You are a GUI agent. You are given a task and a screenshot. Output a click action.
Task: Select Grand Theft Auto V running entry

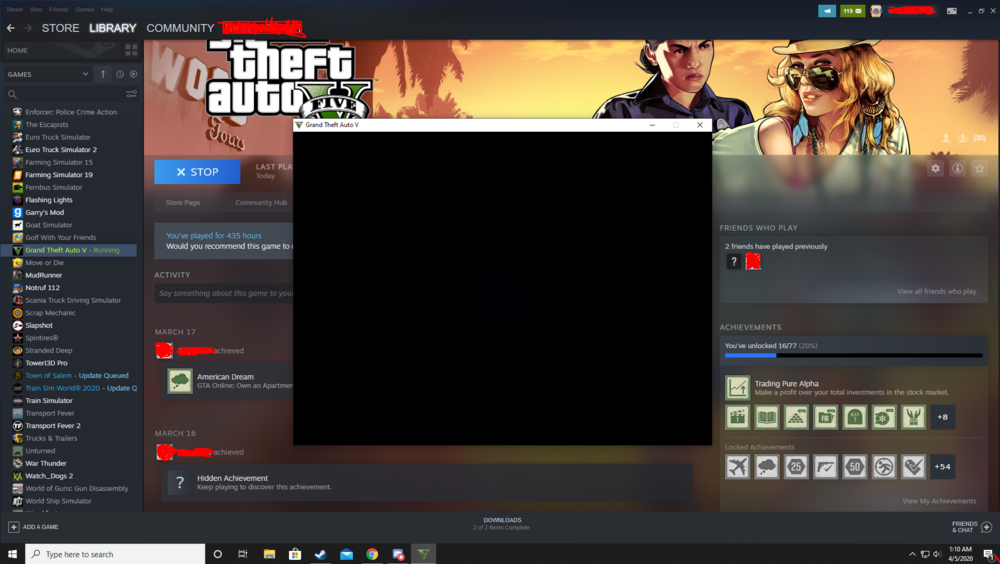[x=70, y=250]
